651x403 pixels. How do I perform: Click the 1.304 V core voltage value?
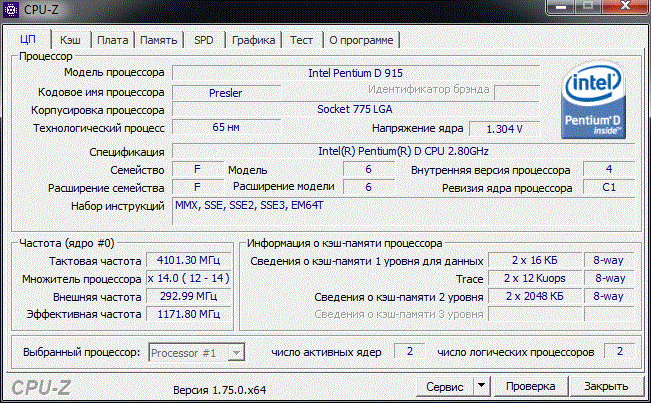point(504,129)
